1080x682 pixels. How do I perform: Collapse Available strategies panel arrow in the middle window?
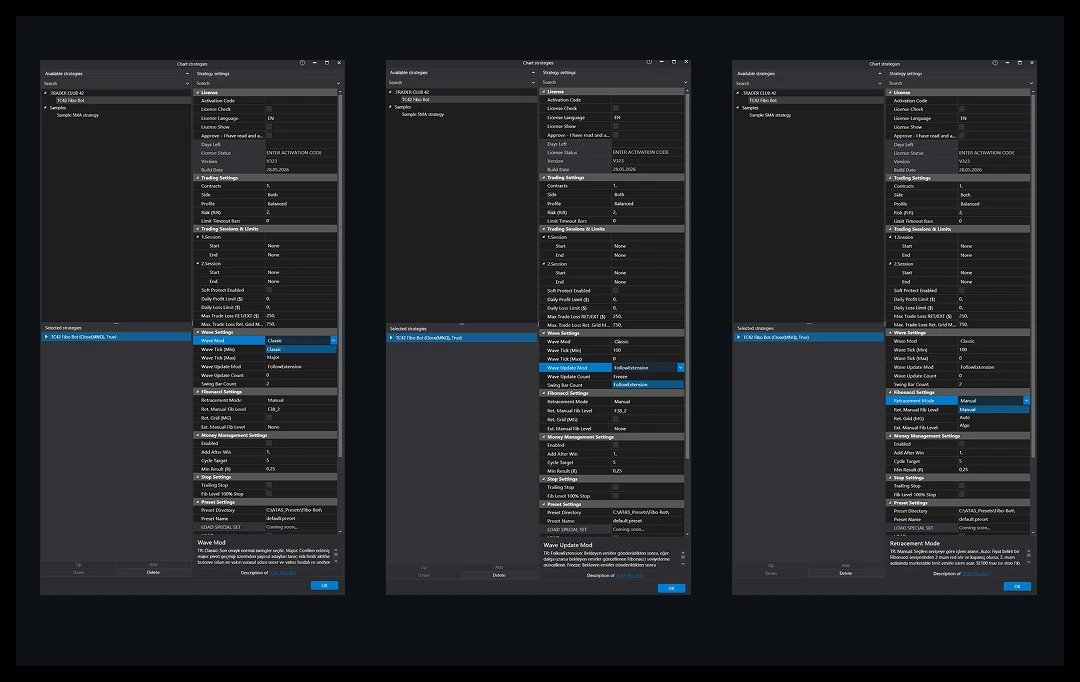tap(532, 72)
